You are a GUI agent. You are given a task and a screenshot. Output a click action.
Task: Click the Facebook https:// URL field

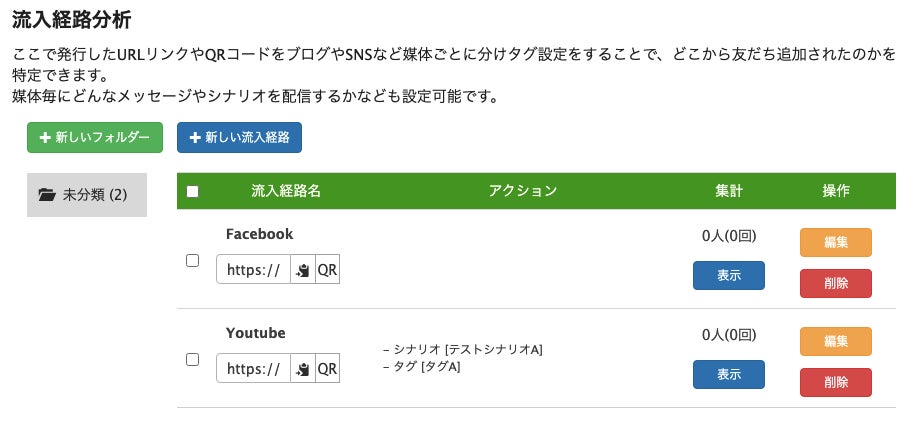coord(253,270)
